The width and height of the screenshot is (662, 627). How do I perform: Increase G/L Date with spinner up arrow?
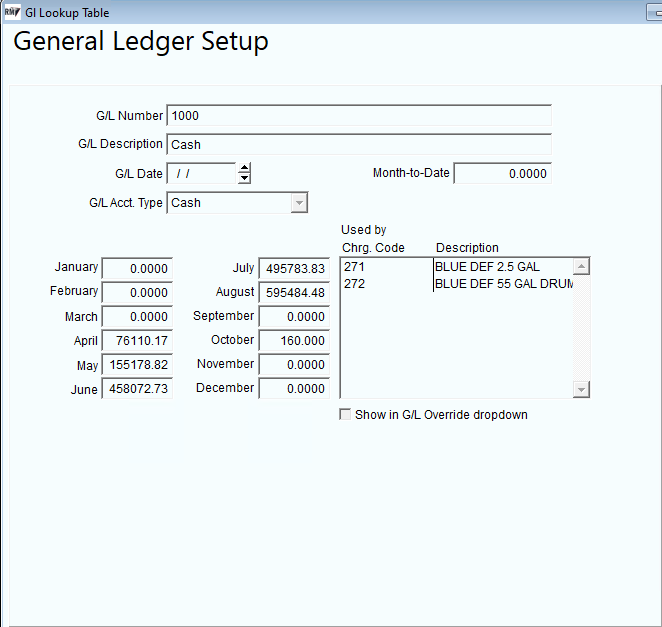point(244,168)
